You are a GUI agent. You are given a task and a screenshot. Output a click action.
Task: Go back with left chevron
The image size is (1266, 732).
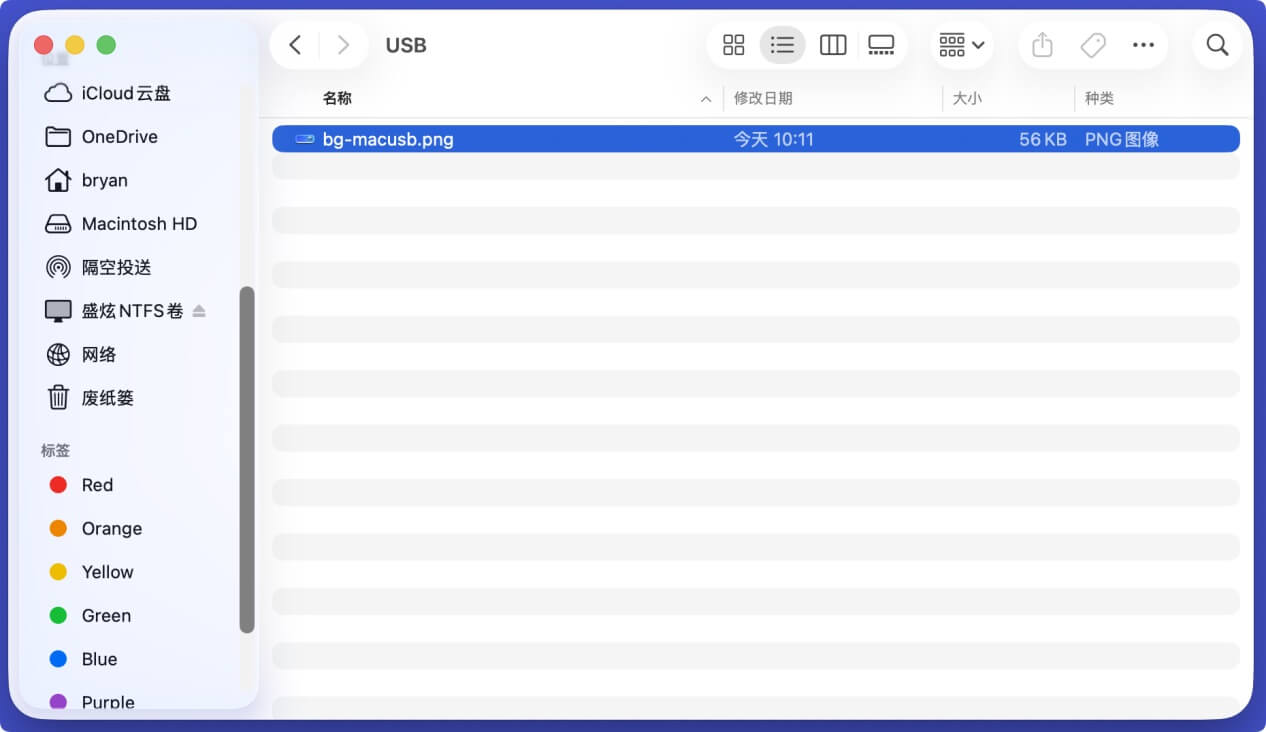295,45
